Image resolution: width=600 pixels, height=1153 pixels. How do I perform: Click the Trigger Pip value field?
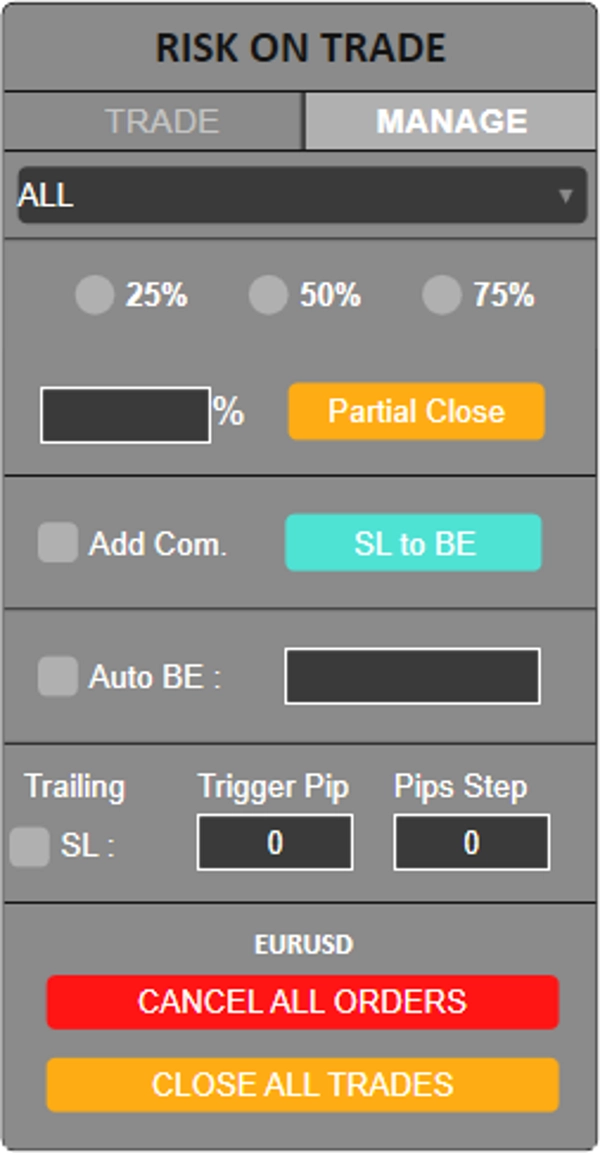[x=275, y=843]
